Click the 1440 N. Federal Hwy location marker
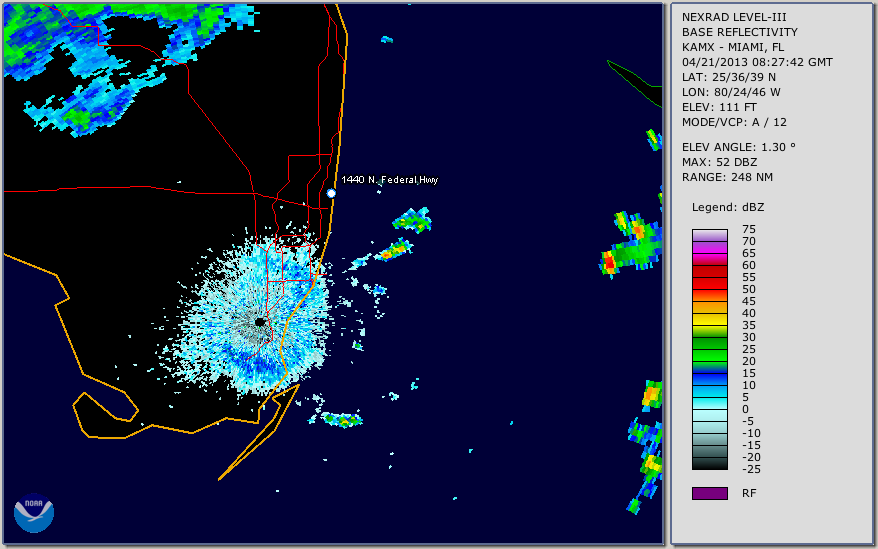Screen dimensions: 878x549 point(331,193)
